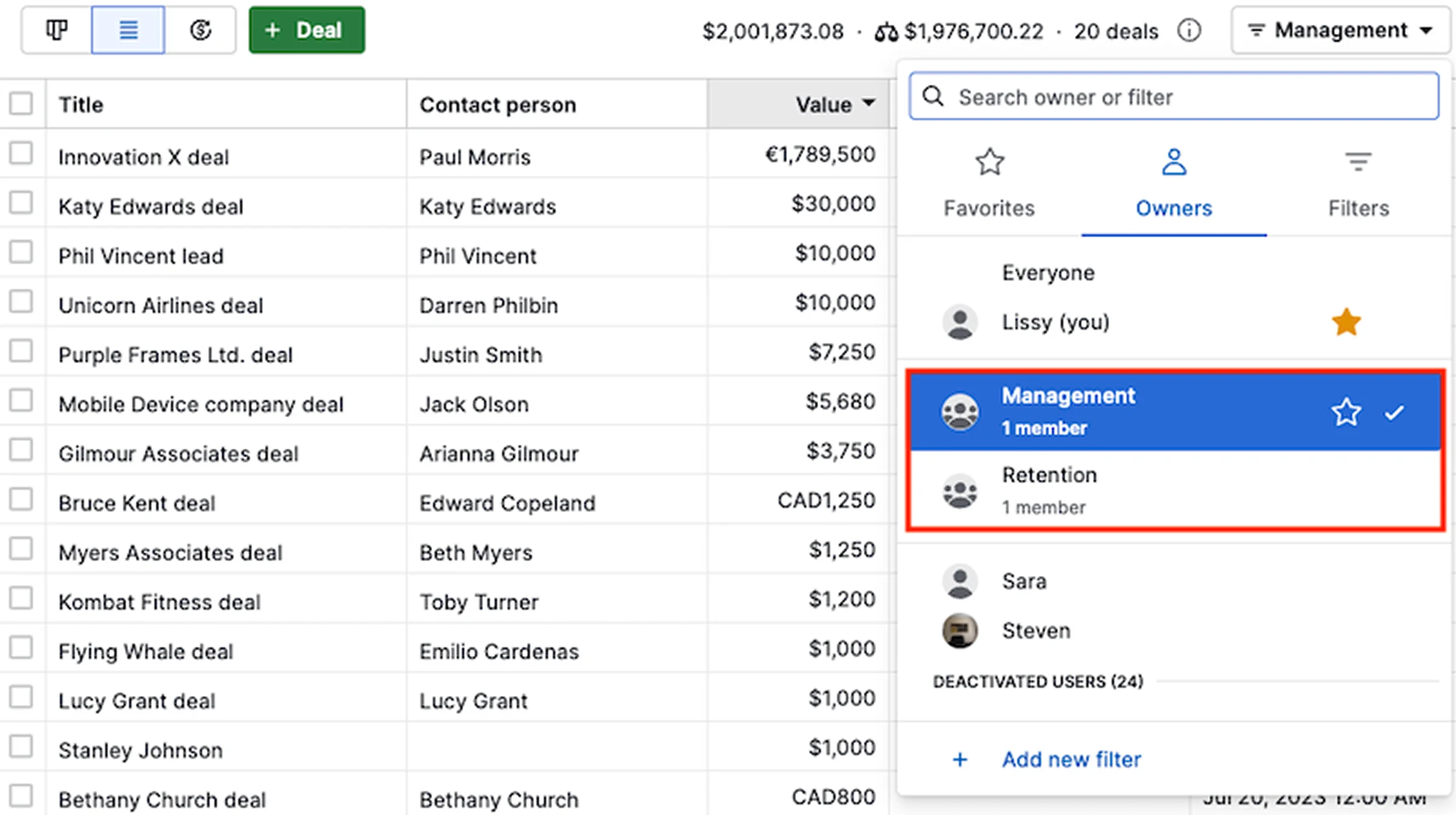
Task: Star the Management filter using its white star
Action: coord(1346,412)
